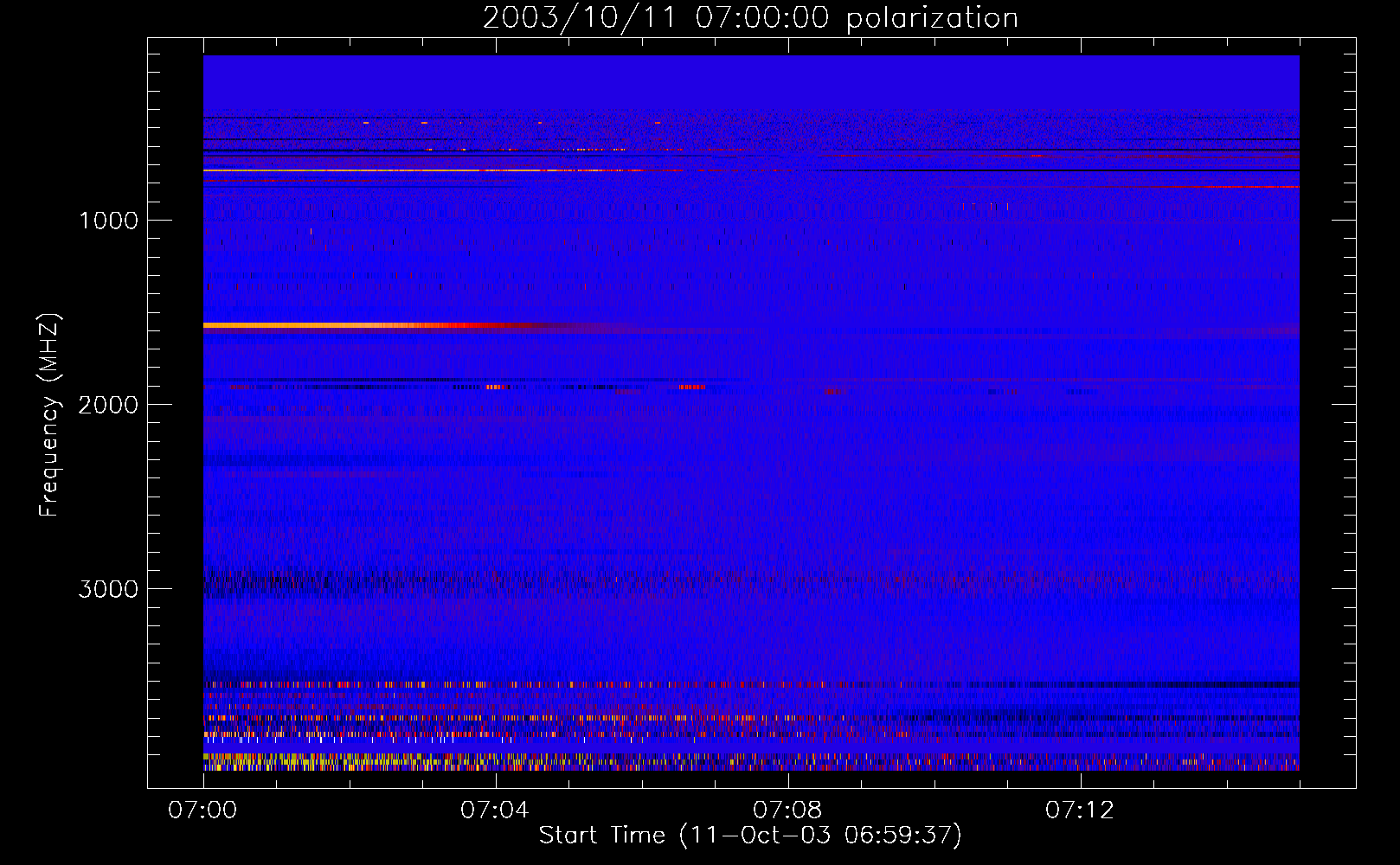Click the 'Start Time (11-Oct-03 06:59:37)' label
1400x865 pixels.
(750, 836)
